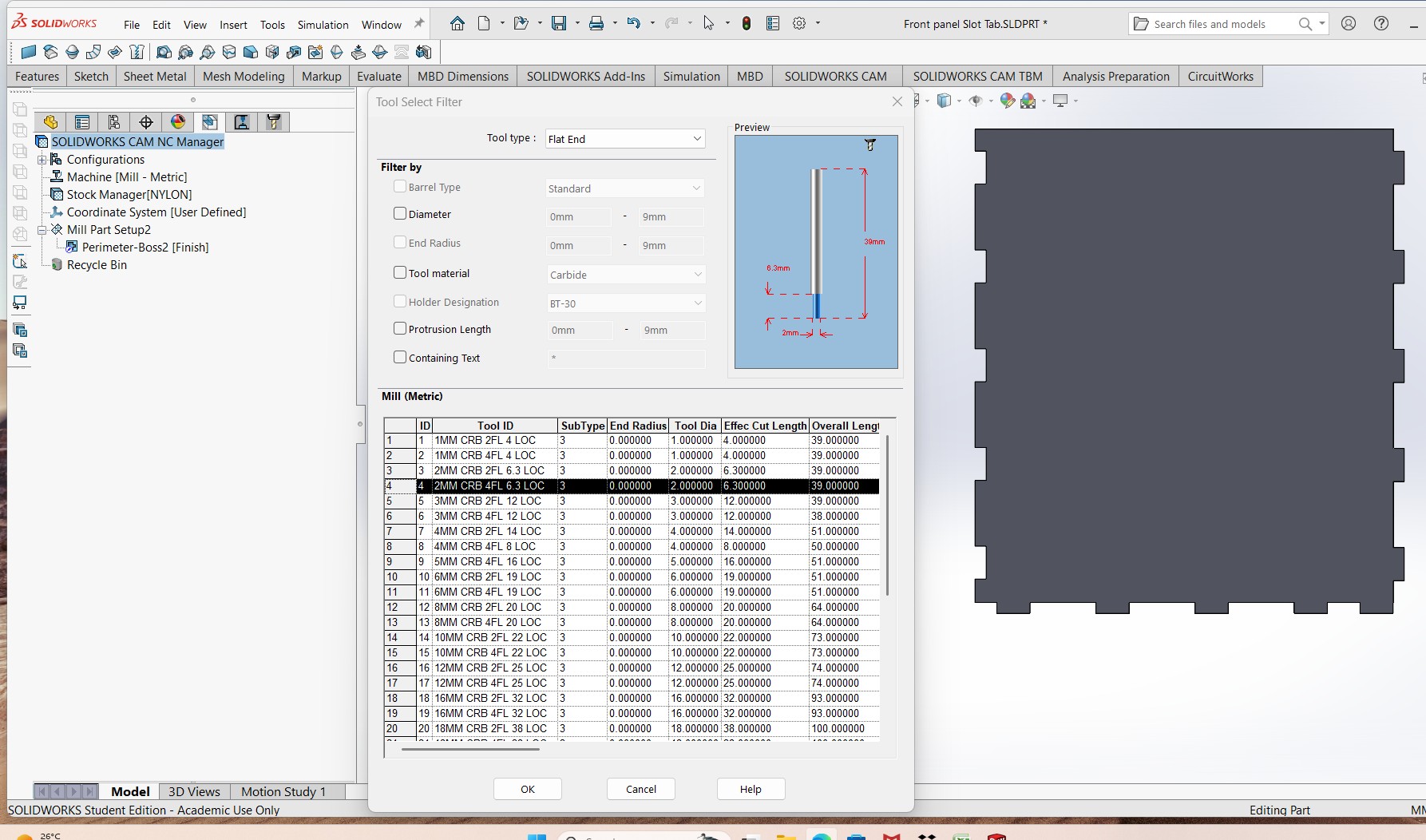Click the Save icon in the top toolbar
Screen dimensions: 1426x840
[x=559, y=24]
